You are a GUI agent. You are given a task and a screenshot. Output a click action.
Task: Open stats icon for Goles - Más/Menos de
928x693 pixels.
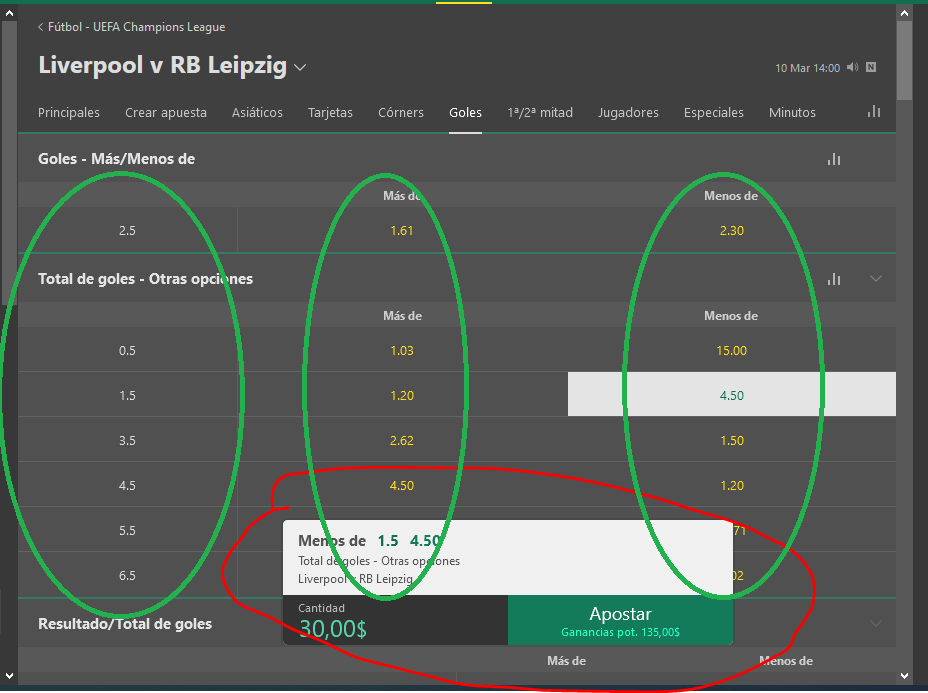click(834, 159)
